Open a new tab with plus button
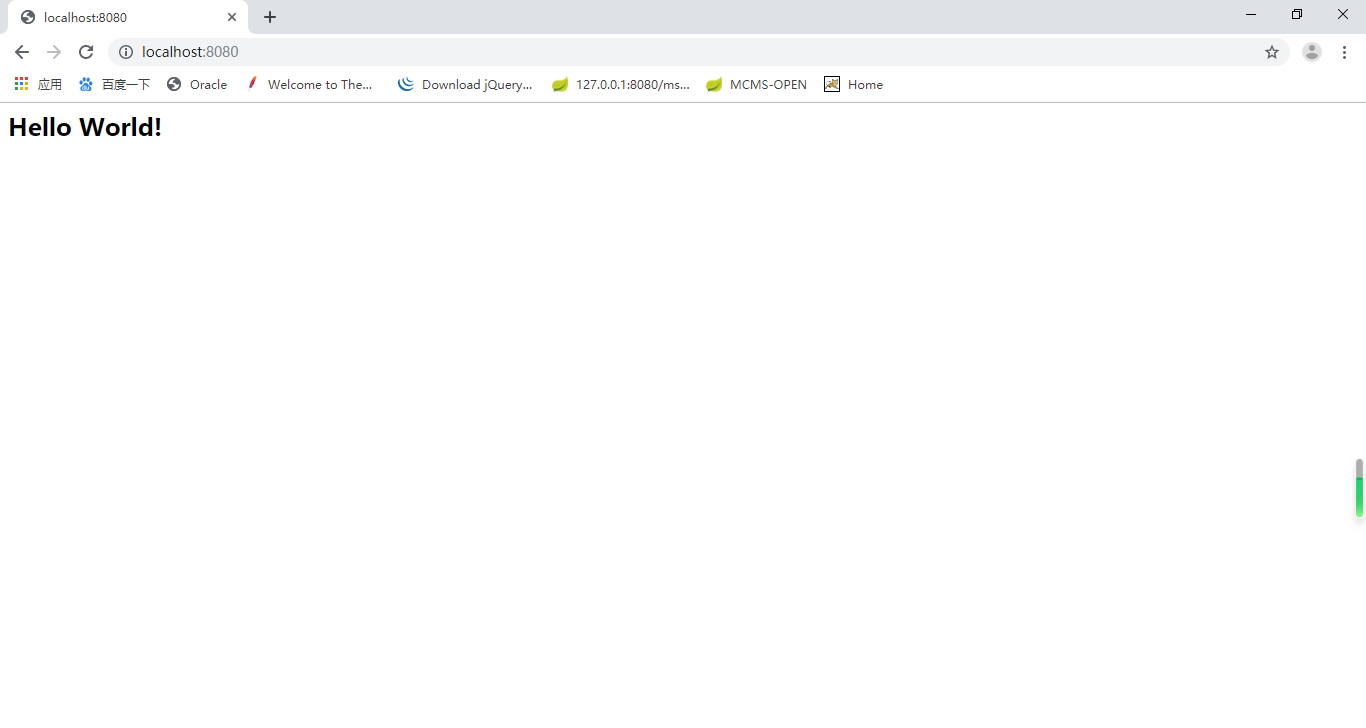 [x=270, y=17]
